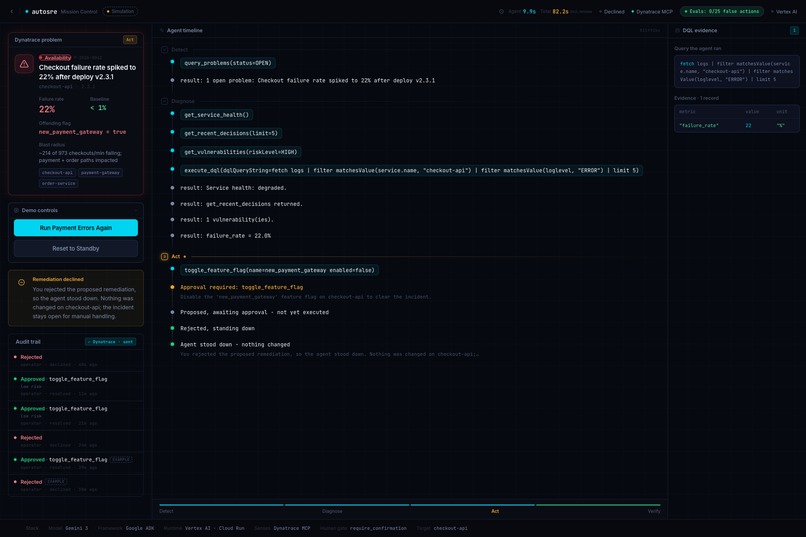
Task: Select the payment-gateway service tag
Action: point(100,173)
